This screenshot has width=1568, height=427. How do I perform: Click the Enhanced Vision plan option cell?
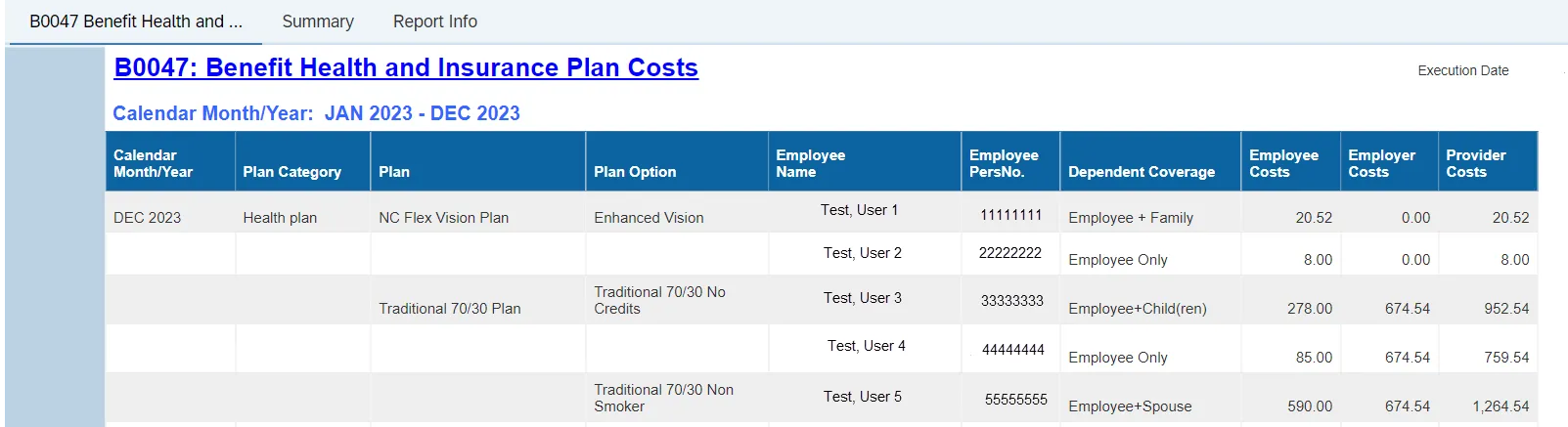(649, 218)
